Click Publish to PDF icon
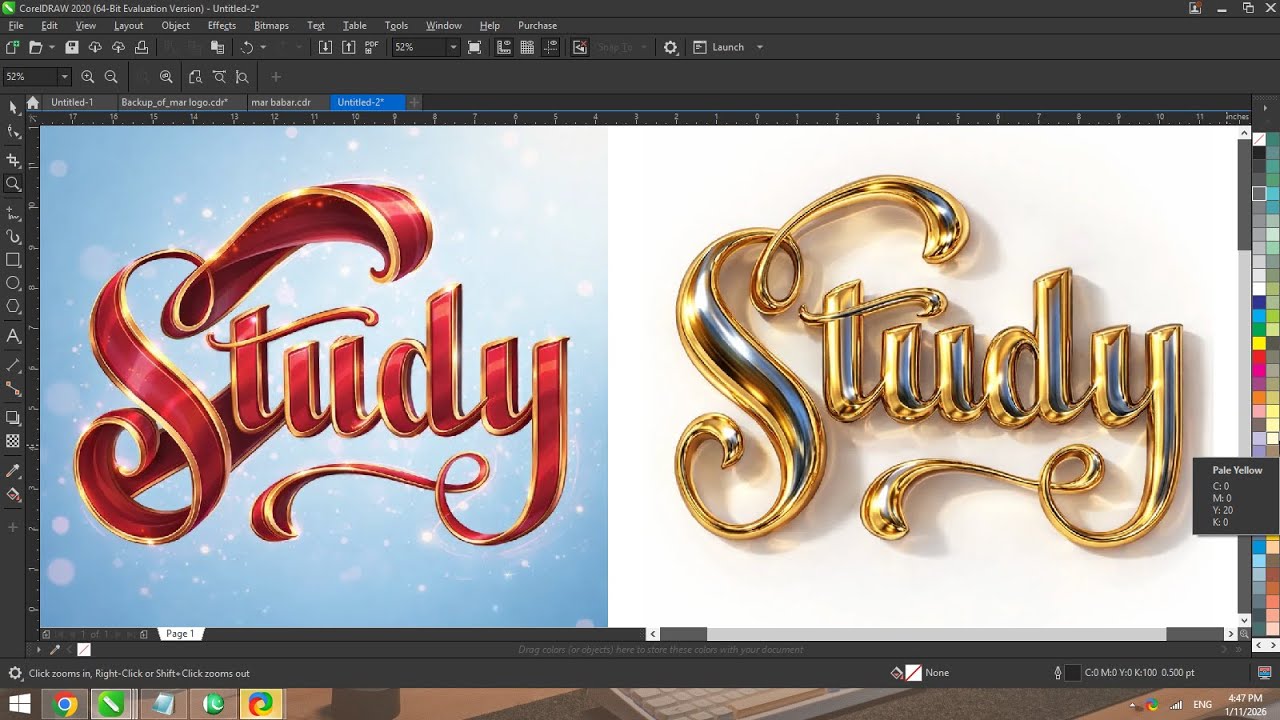 click(372, 47)
